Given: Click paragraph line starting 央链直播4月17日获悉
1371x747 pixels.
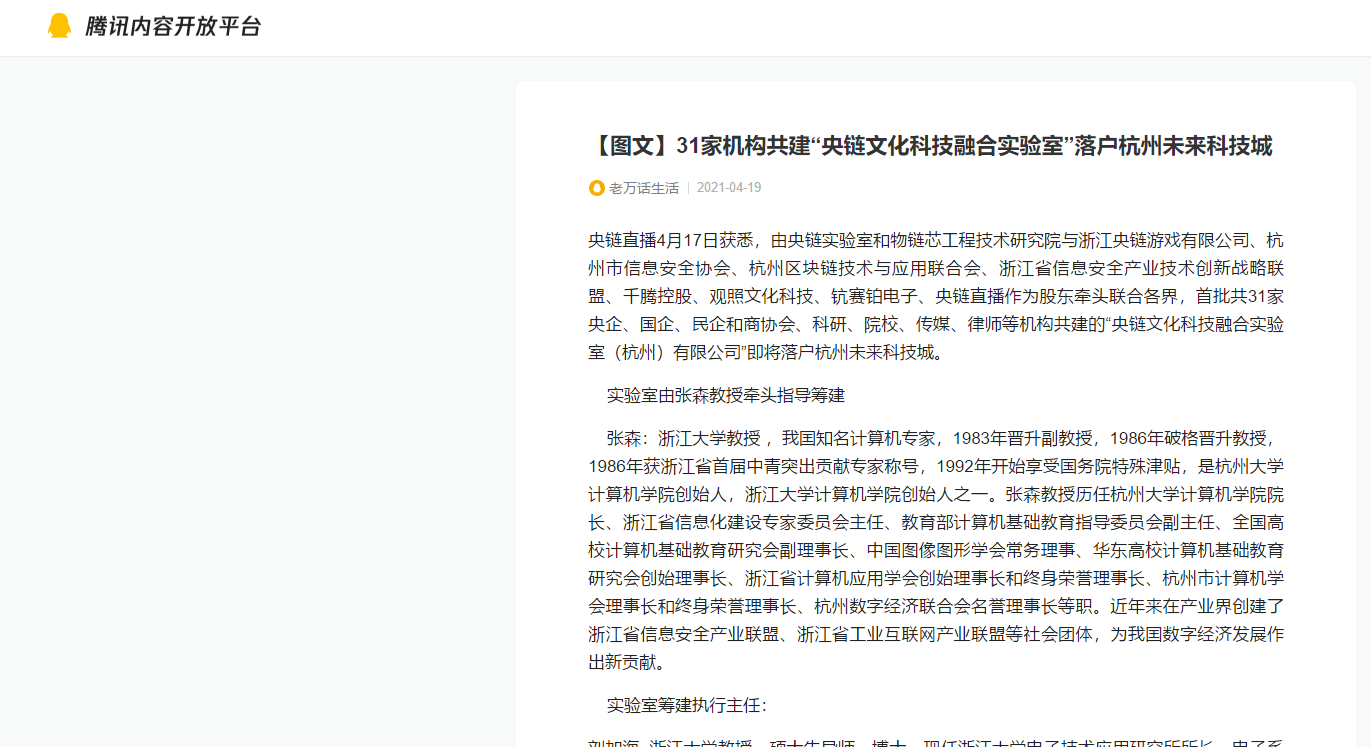Looking at the screenshot, I should 936,241.
